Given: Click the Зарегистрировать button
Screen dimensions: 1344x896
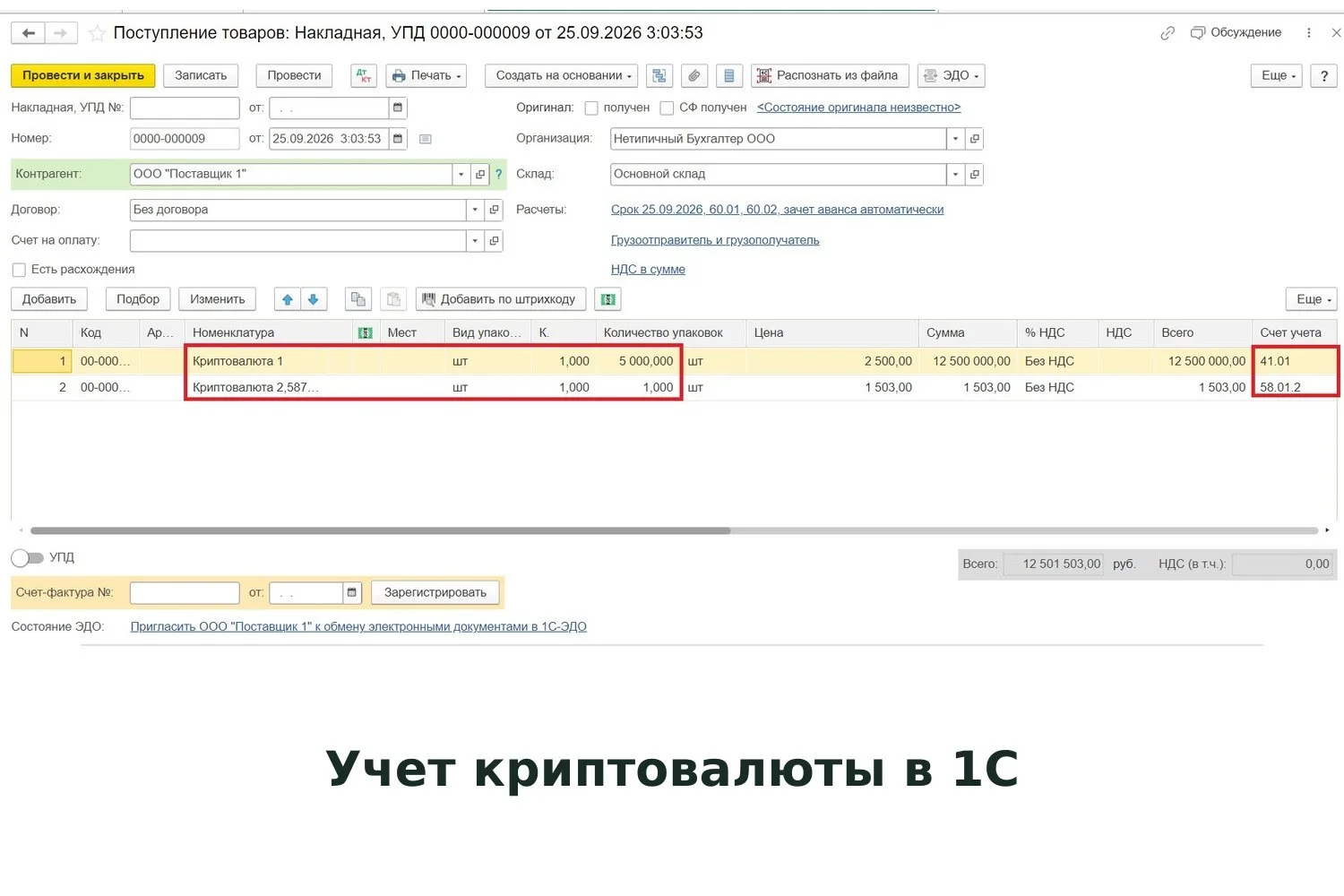Looking at the screenshot, I should [435, 593].
